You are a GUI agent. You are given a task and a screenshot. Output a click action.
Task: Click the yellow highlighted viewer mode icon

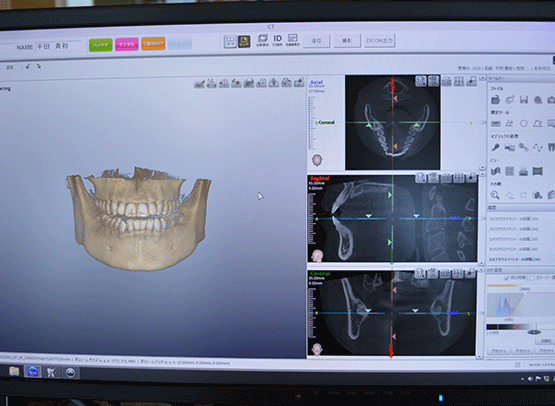point(244,41)
